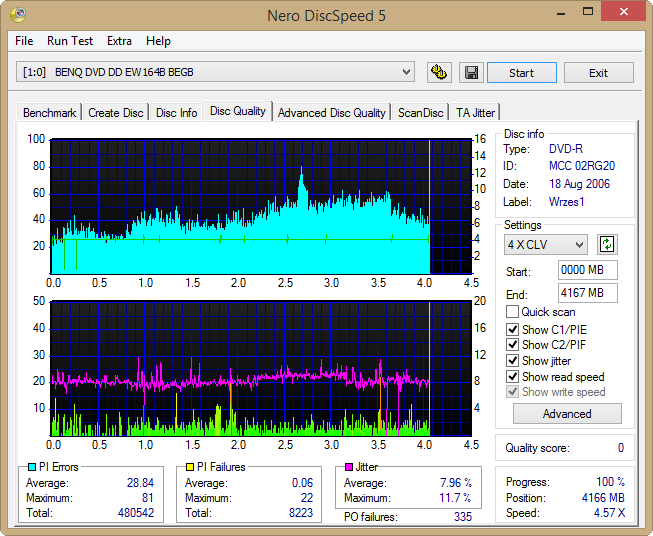653x536 pixels.
Task: Click the PI Failures average 0.06
Action: click(x=302, y=483)
